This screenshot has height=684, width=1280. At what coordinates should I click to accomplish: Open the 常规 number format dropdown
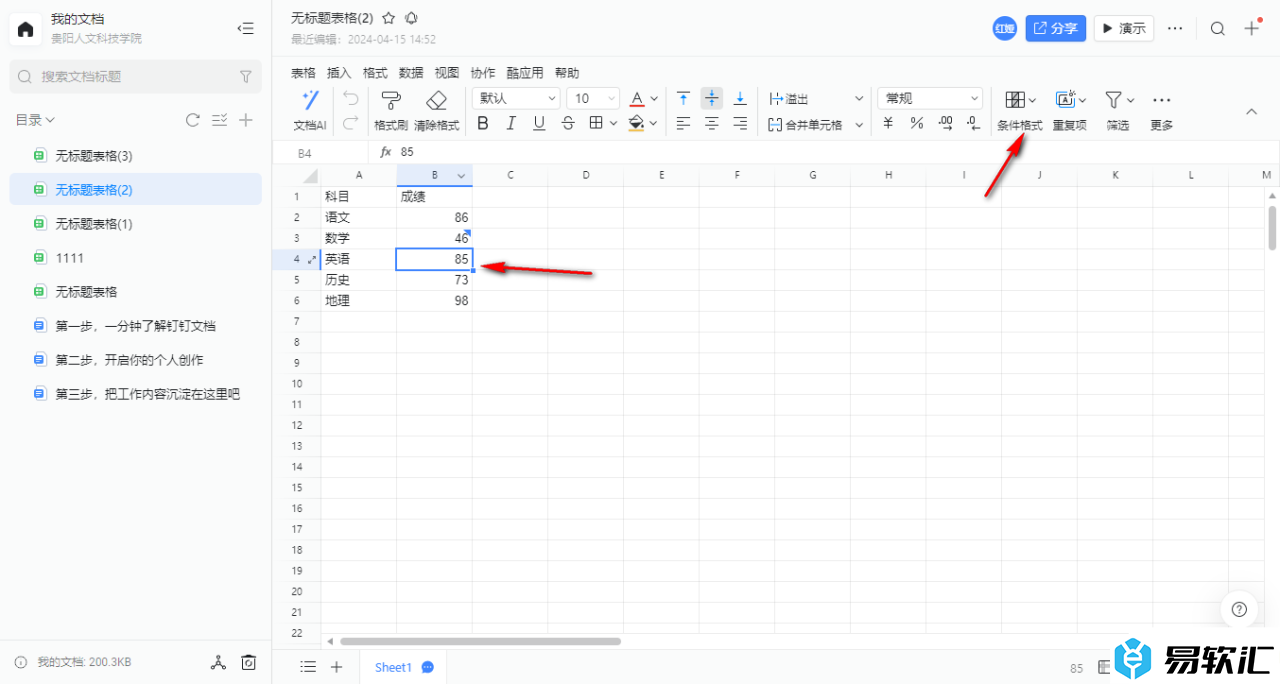click(930, 98)
